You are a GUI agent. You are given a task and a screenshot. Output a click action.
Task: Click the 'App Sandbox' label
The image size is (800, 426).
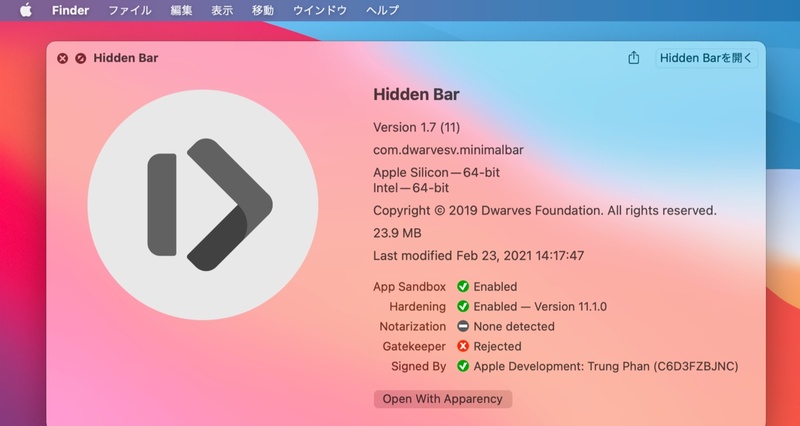[409, 287]
